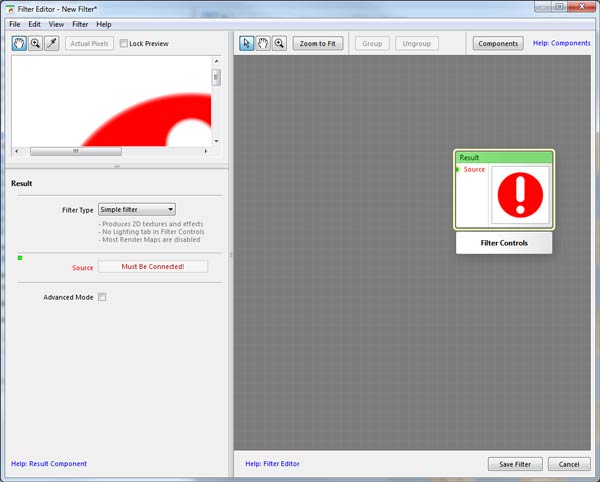
Task: Click the Cancel button
Action: click(569, 464)
